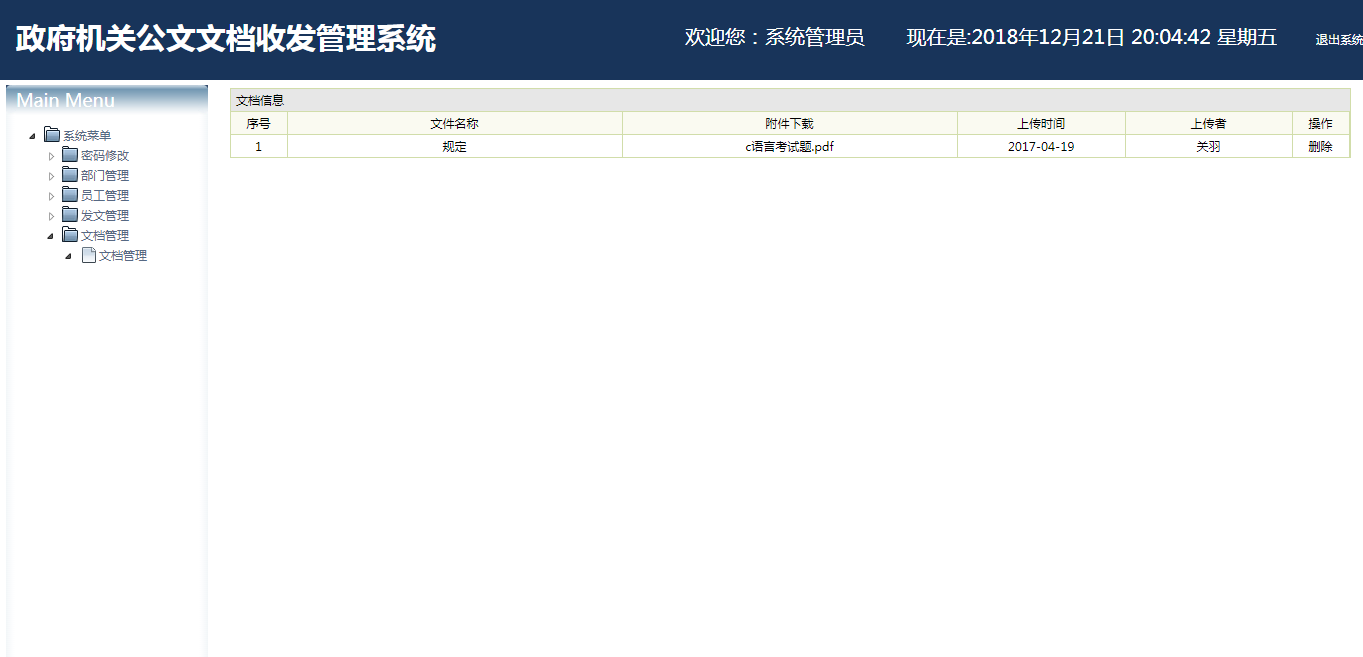Collapse the 系统菜单 root node arrow
The width and height of the screenshot is (1363, 657).
pos(33,136)
